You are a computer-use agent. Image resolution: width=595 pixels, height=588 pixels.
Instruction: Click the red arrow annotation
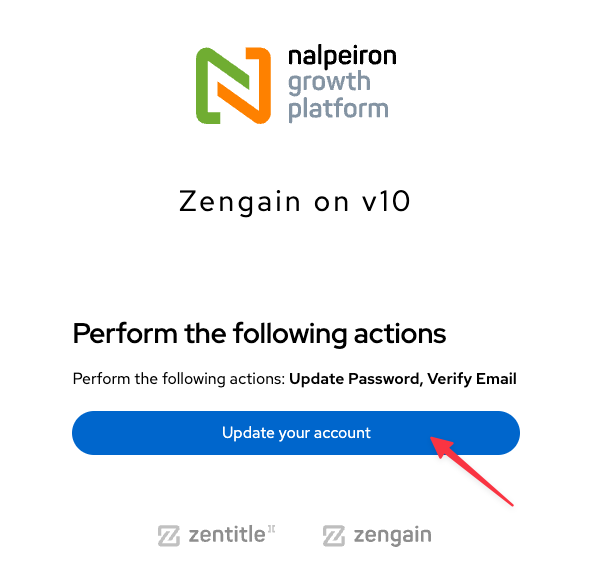(x=472, y=471)
